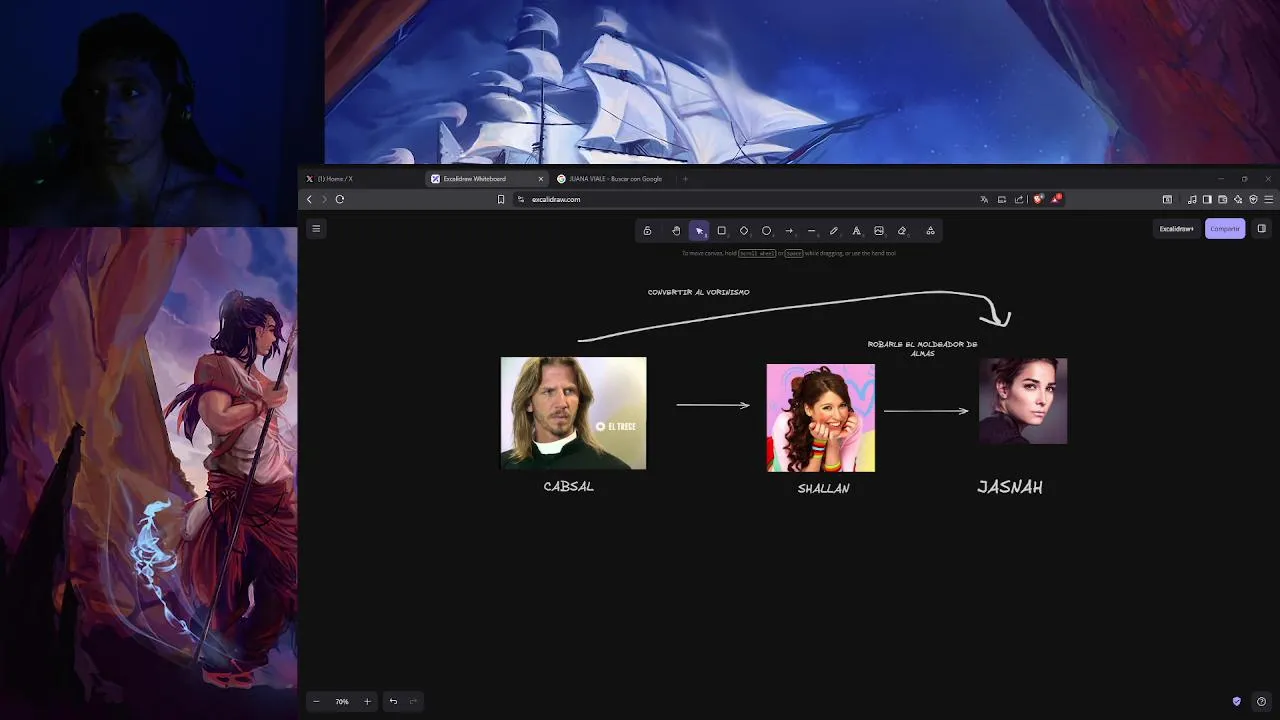
Task: Open the Leo AI sparkle icon
Action: (1238, 199)
